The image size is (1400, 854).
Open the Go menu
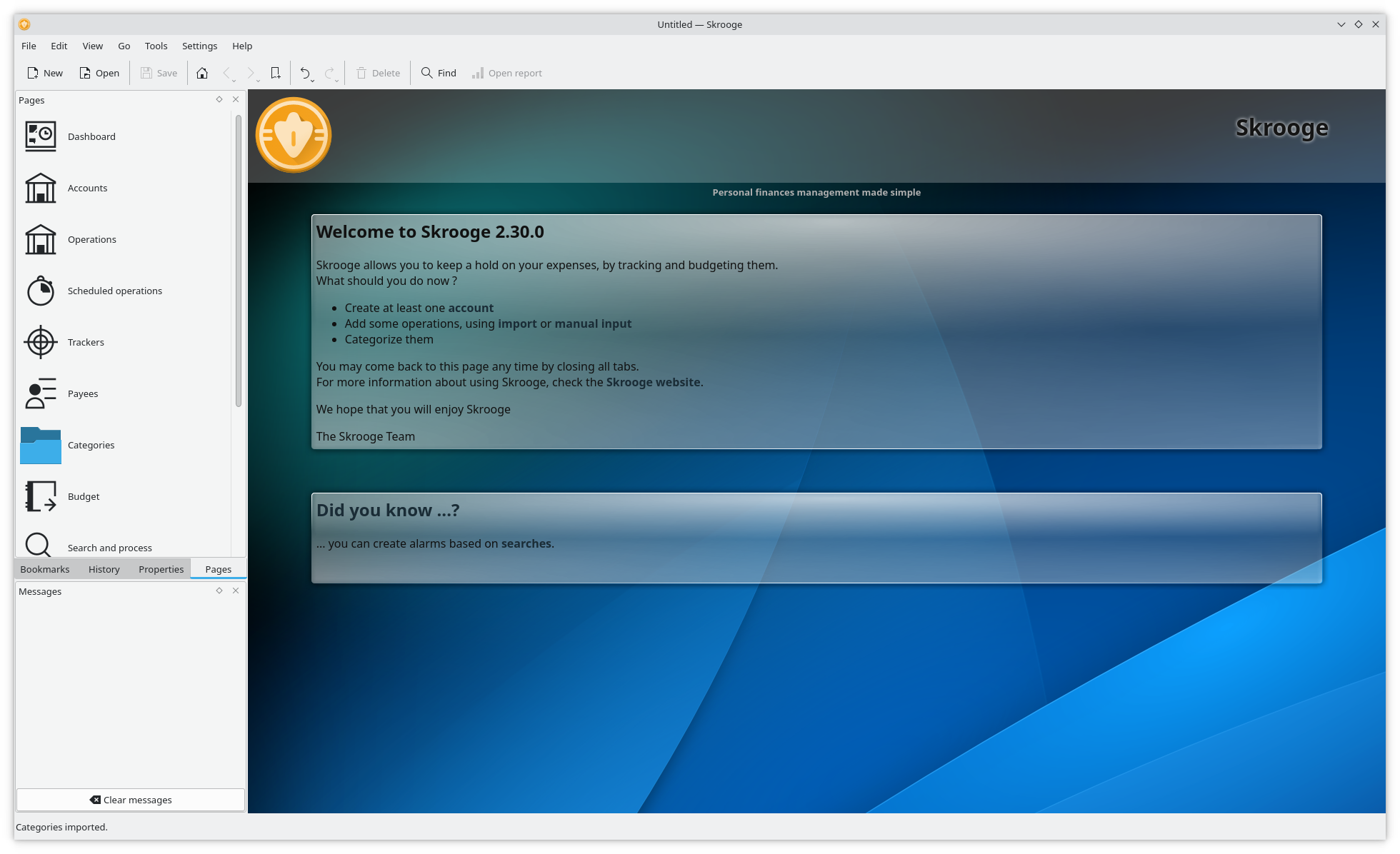[124, 46]
